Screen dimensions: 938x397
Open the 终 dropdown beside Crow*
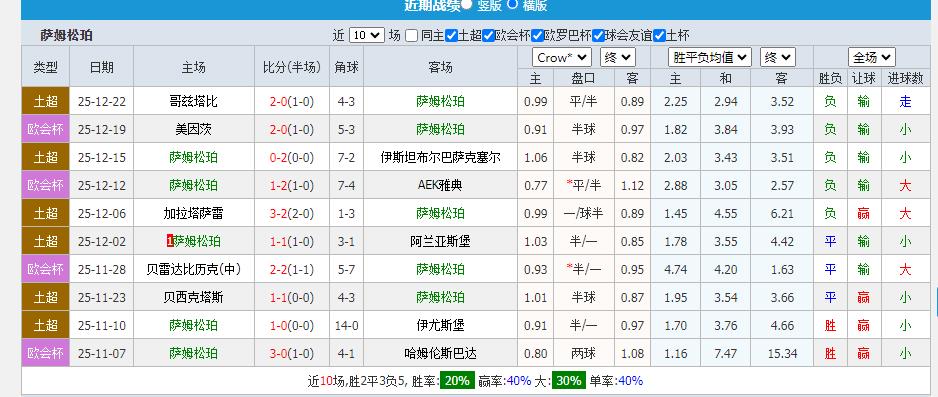pos(617,57)
